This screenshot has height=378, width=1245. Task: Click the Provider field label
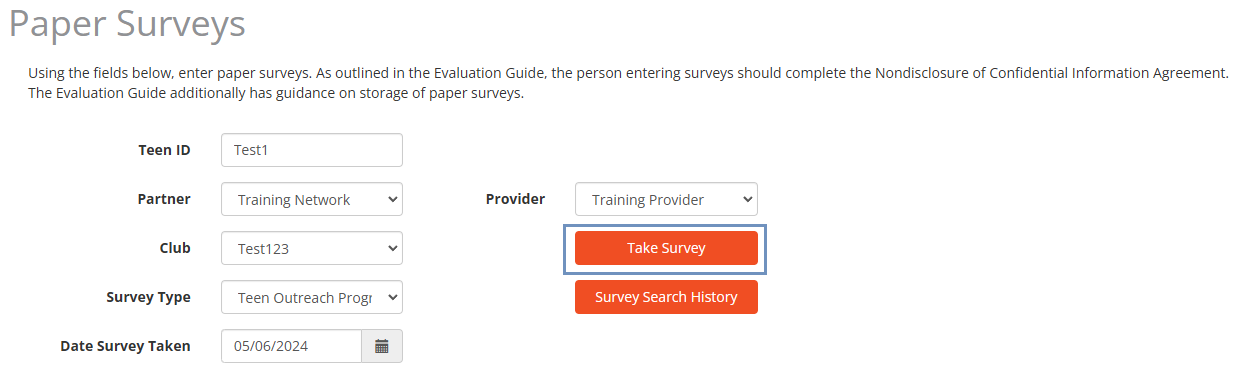click(x=515, y=199)
